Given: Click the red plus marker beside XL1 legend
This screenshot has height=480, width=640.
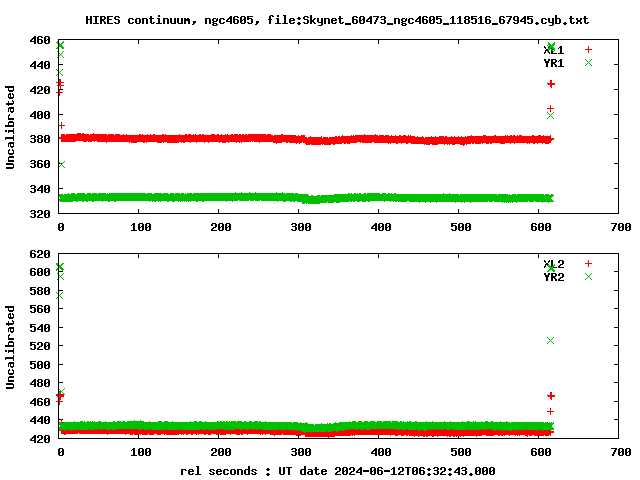Looking at the screenshot, I should click(x=588, y=49).
